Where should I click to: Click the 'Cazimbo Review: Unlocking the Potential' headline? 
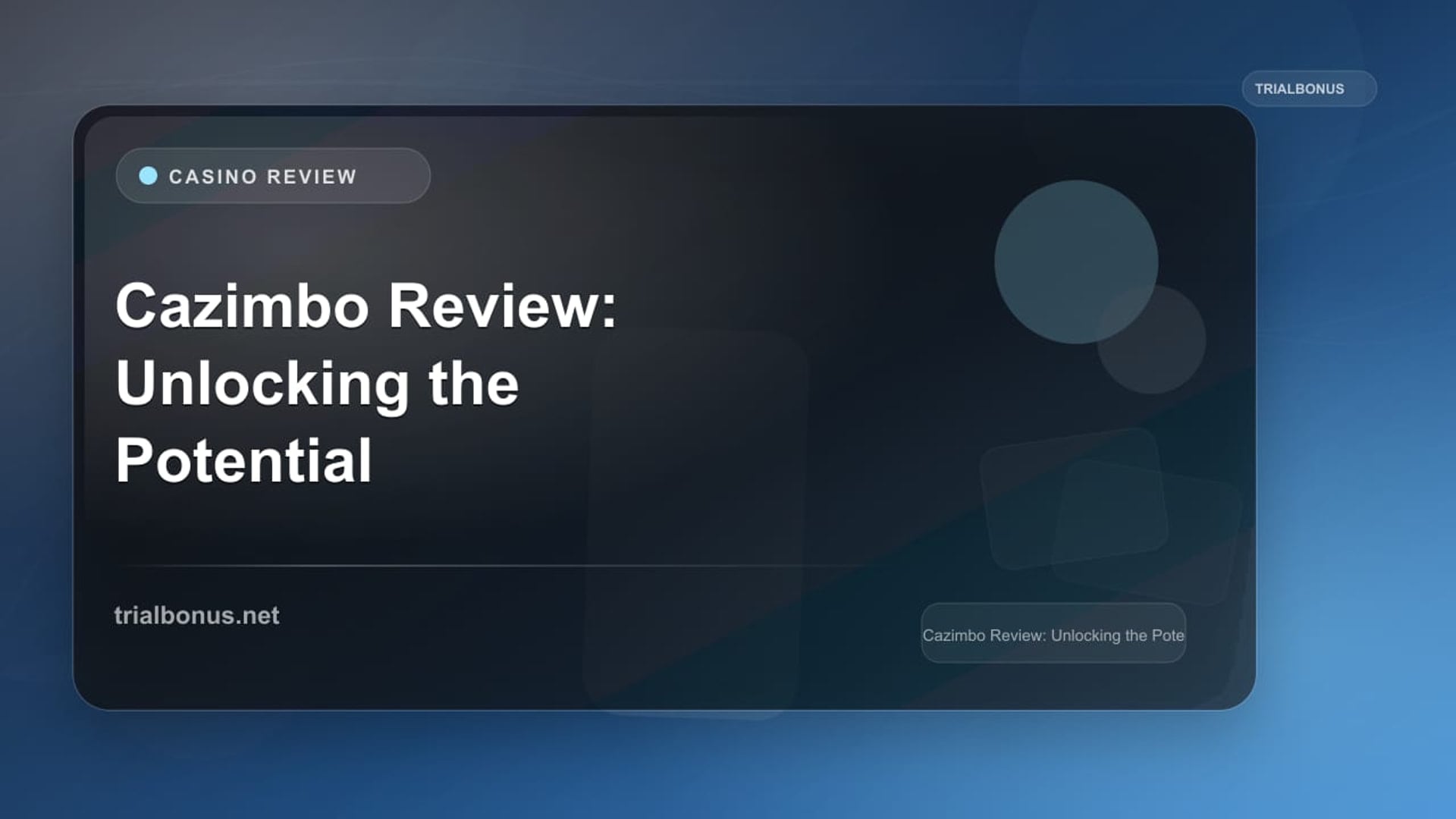pyautogui.click(x=366, y=382)
